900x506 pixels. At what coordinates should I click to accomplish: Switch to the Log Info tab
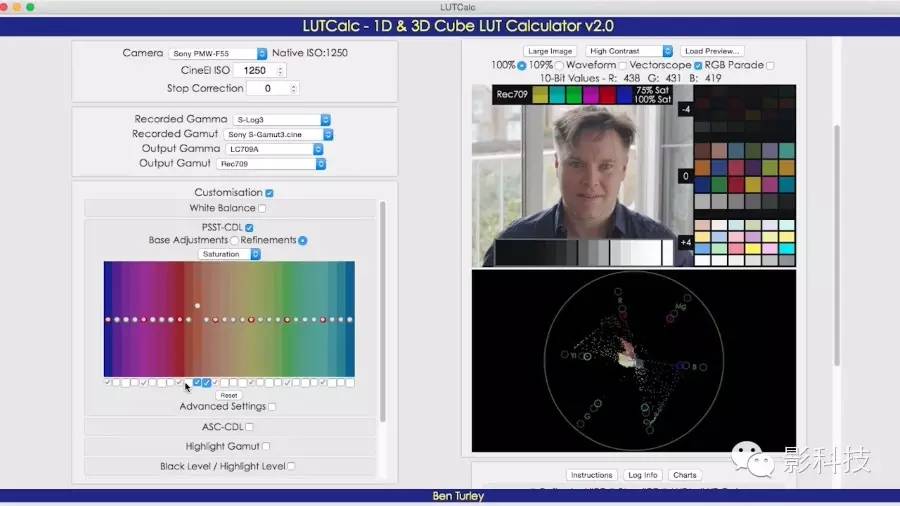tap(643, 475)
